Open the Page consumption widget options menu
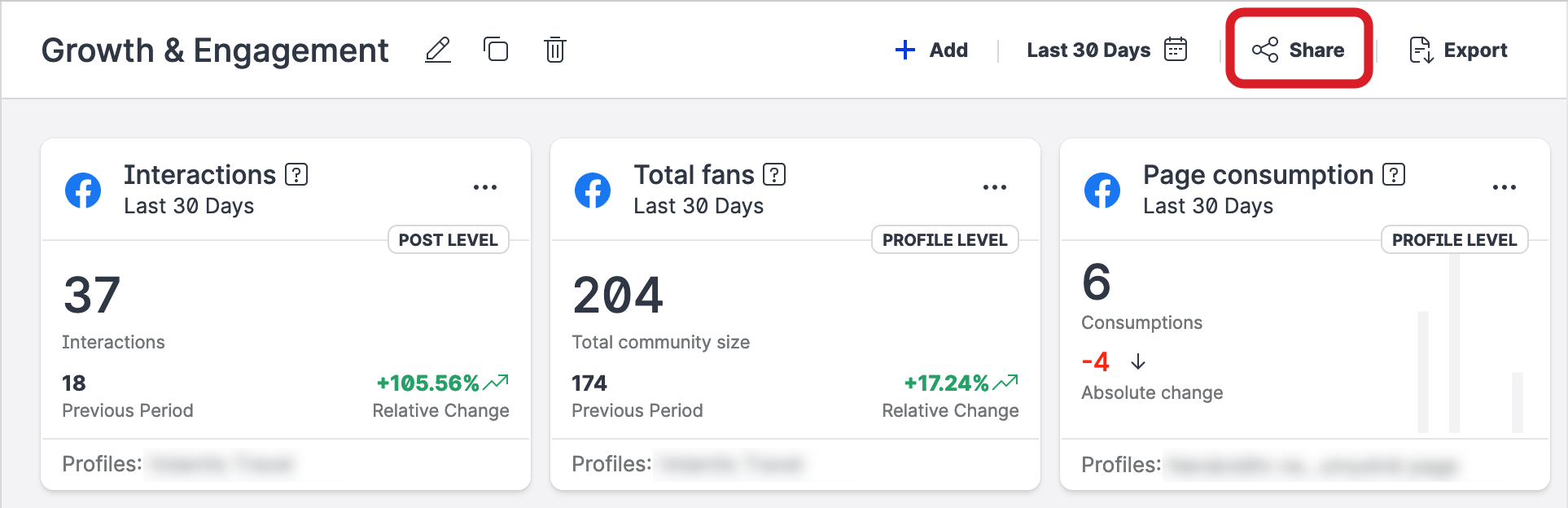This screenshot has width=1568, height=508. click(x=1504, y=187)
